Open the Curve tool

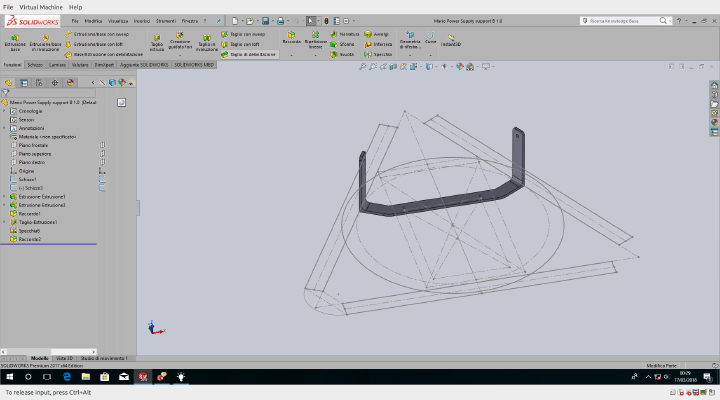430,38
